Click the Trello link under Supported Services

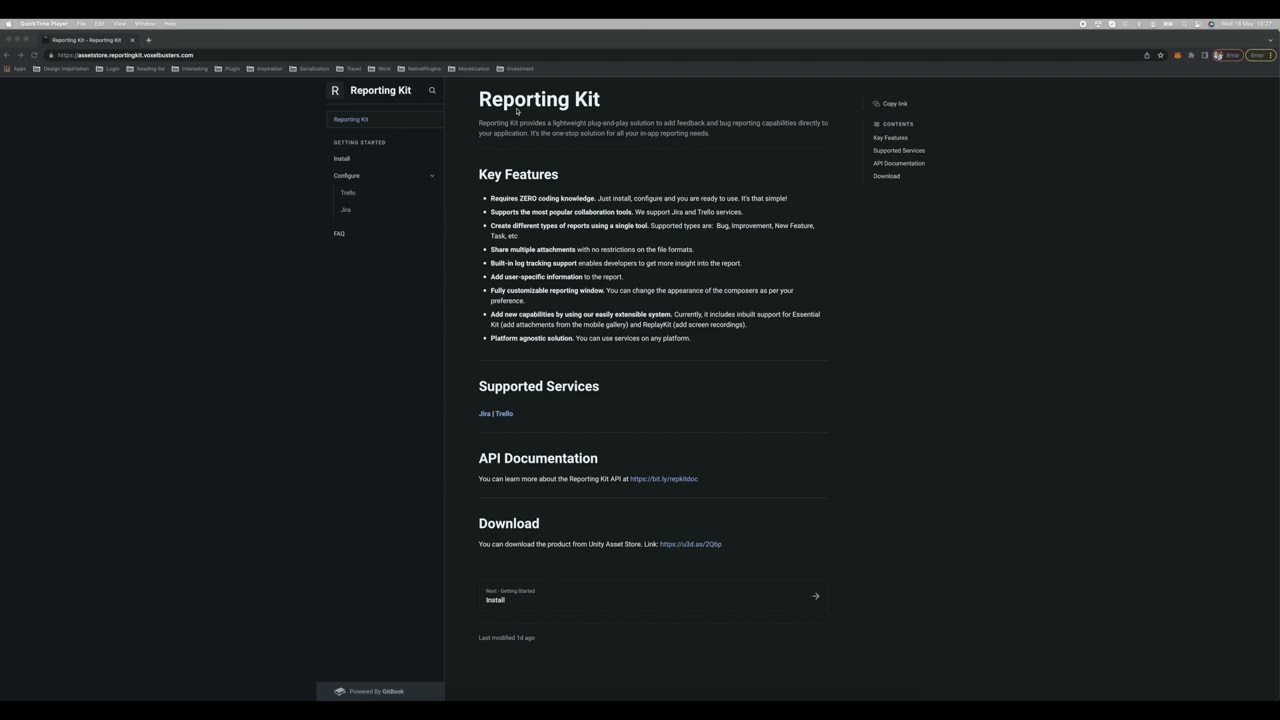pyautogui.click(x=504, y=414)
